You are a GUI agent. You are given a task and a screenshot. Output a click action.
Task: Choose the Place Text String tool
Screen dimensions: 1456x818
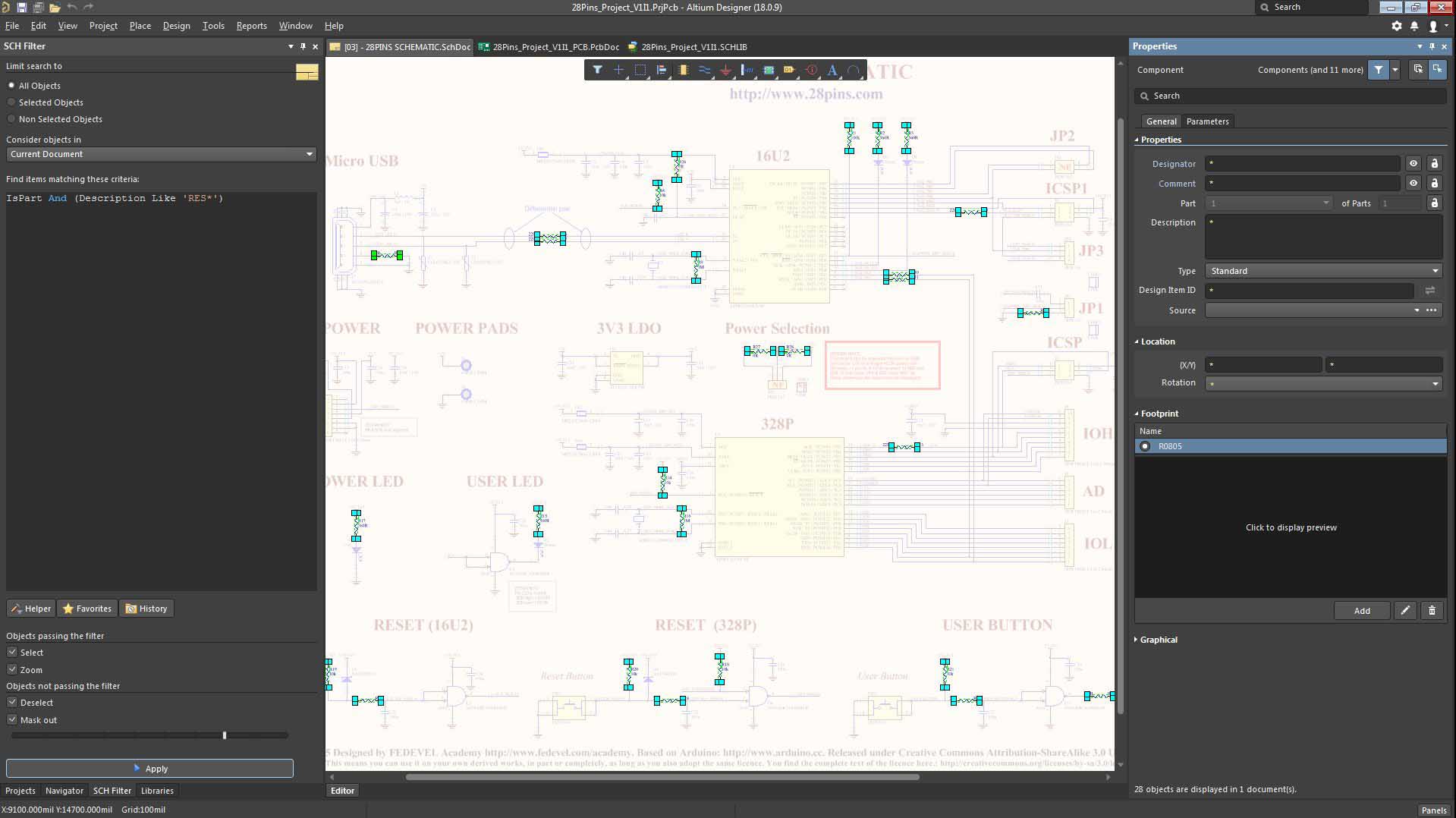coord(832,71)
